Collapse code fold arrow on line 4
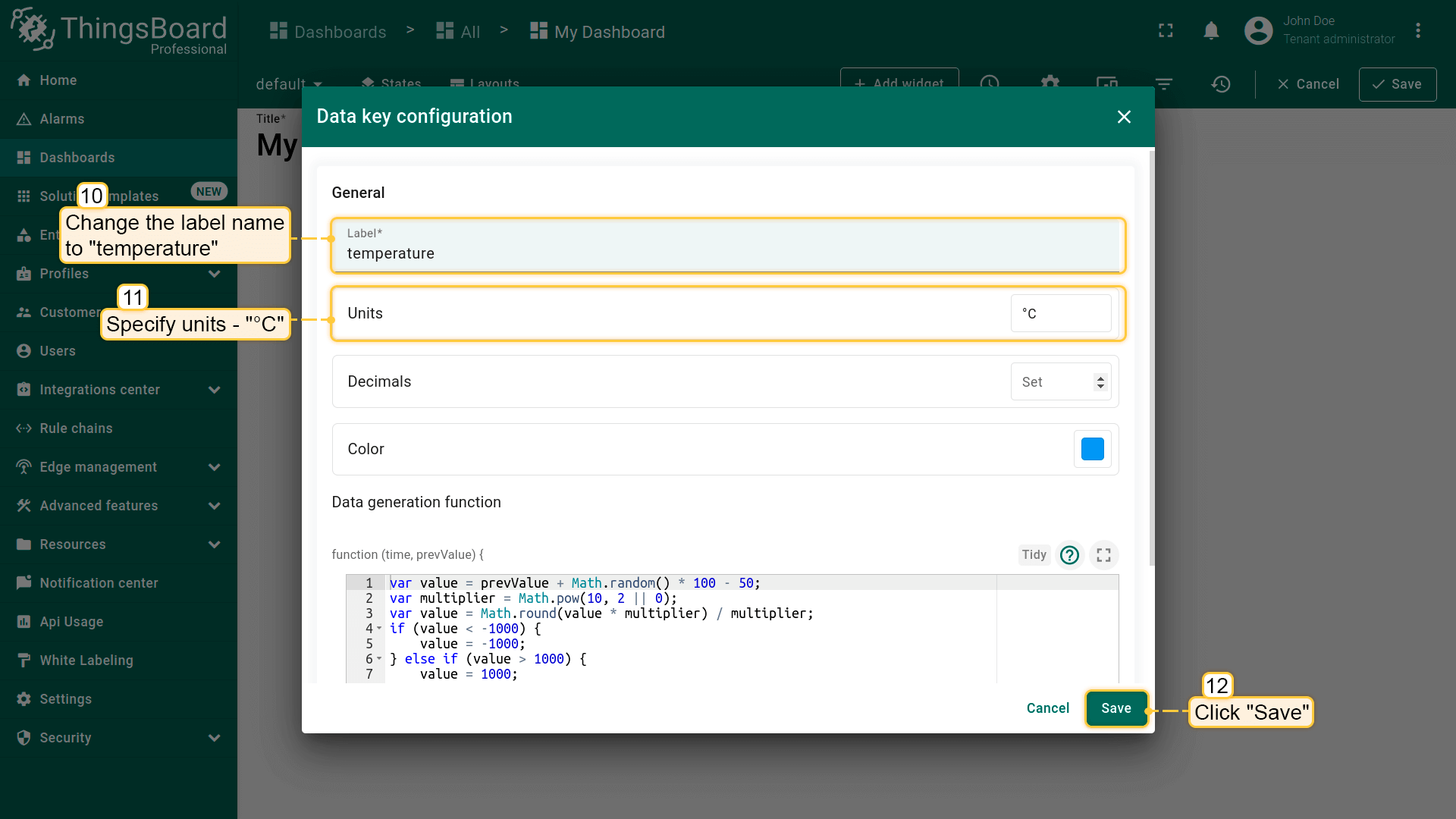This screenshot has width=1456, height=819. tap(379, 629)
